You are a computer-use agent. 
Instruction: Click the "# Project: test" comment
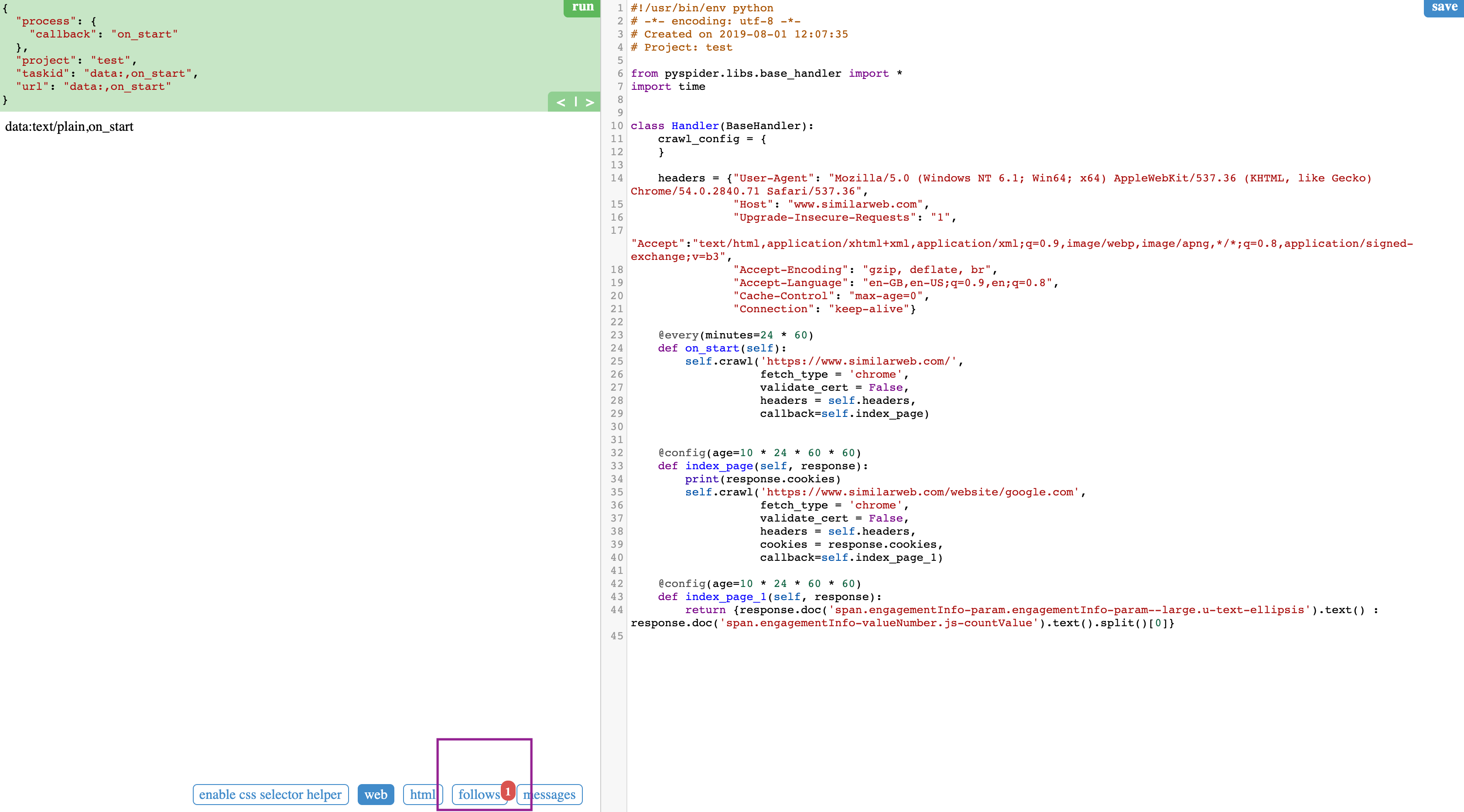681,47
